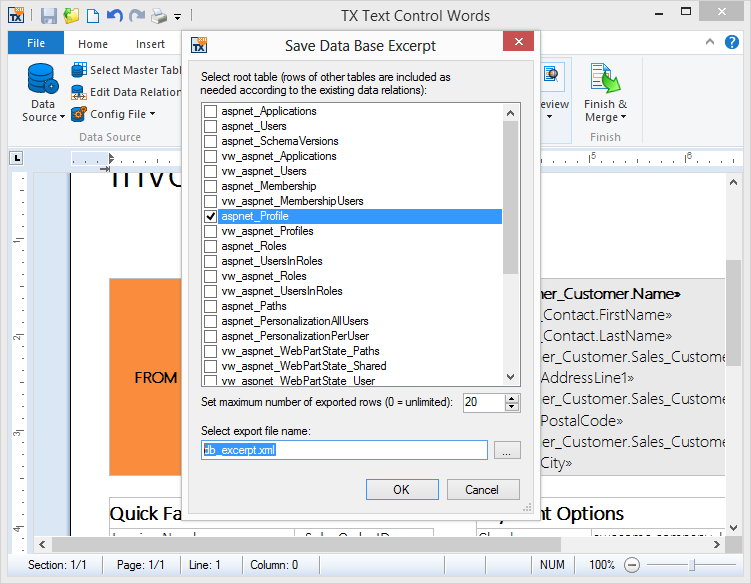Click the Edit Data Relations icon
Screen dimensions: 751x584
[80, 92]
